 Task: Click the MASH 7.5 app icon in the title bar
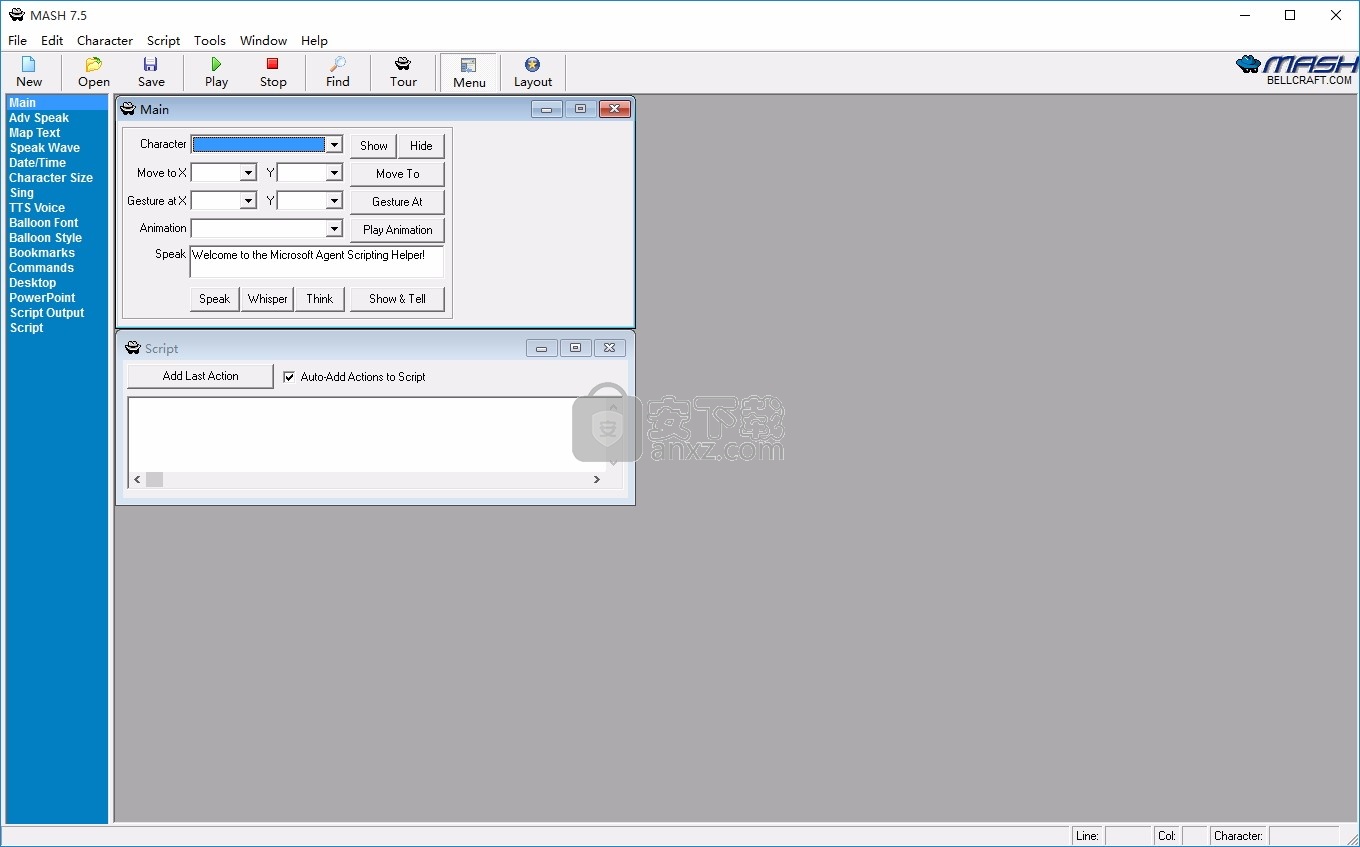(16, 15)
